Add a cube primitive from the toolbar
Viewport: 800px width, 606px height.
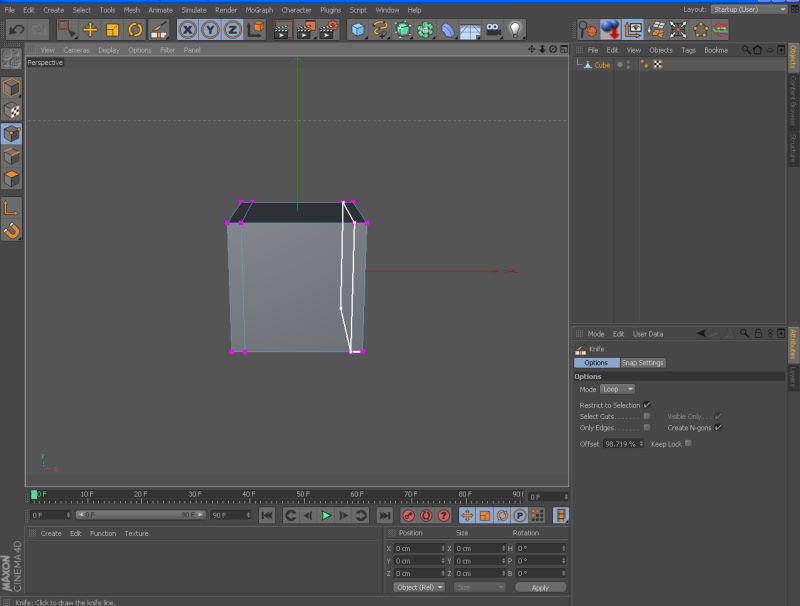click(x=358, y=30)
